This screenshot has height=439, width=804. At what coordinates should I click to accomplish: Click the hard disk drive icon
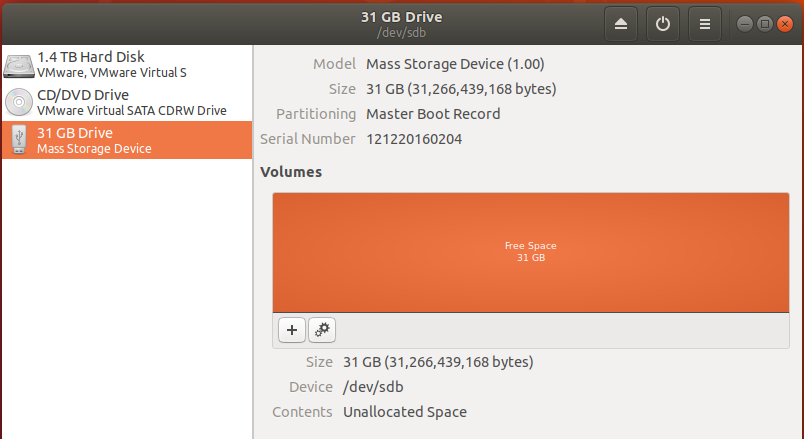pyautogui.click(x=19, y=66)
